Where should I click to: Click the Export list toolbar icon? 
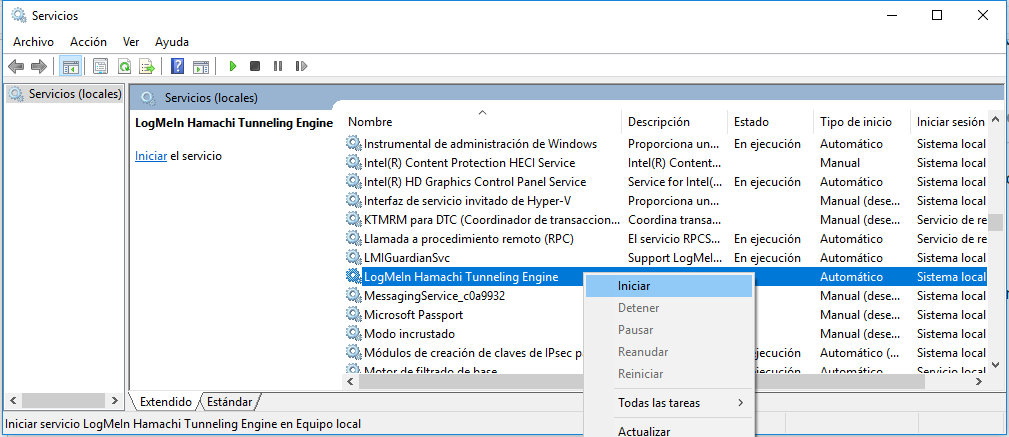[x=147, y=66]
